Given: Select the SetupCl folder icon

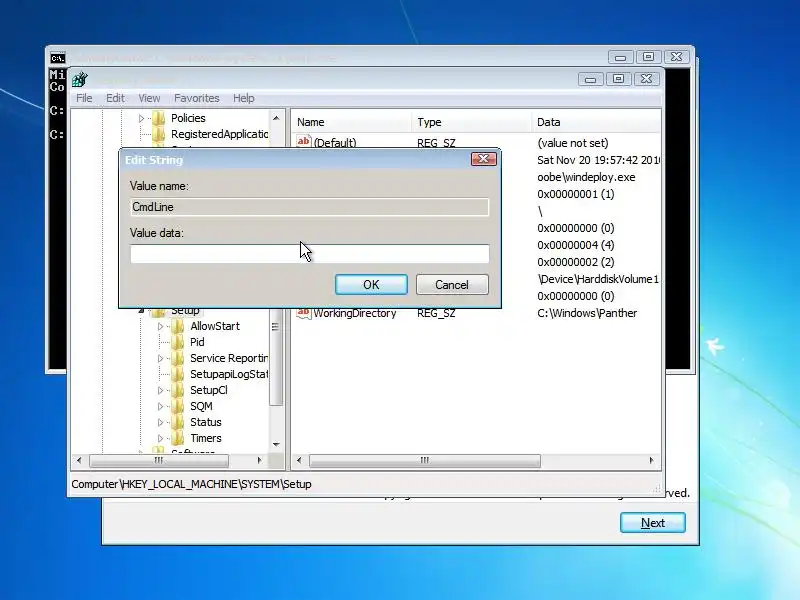Looking at the screenshot, I should [x=178, y=390].
